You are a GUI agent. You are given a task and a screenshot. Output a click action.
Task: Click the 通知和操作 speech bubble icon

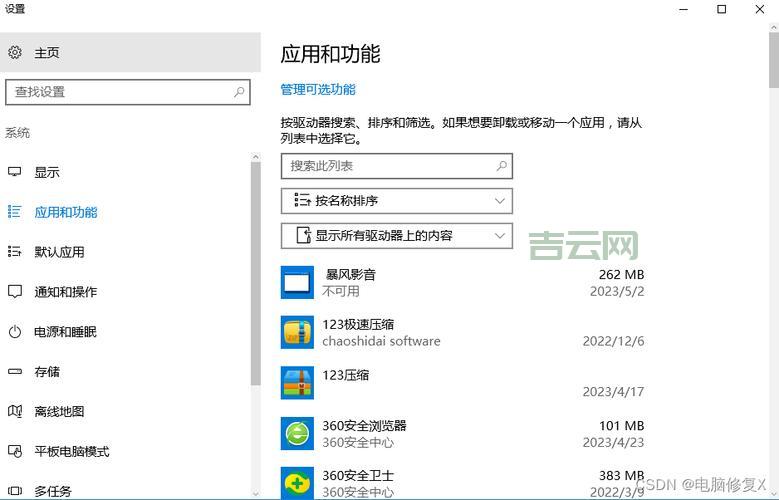tap(14, 291)
